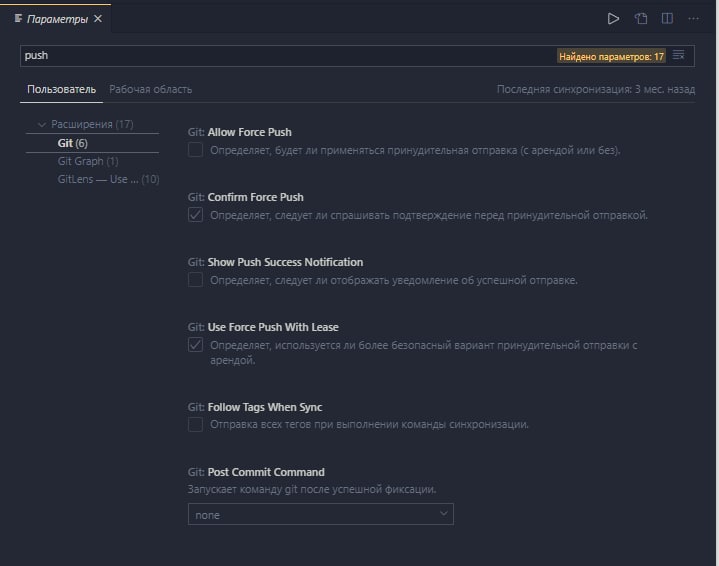Open the Post Commit Command dropdown
The height and width of the screenshot is (566, 719).
tap(320, 514)
